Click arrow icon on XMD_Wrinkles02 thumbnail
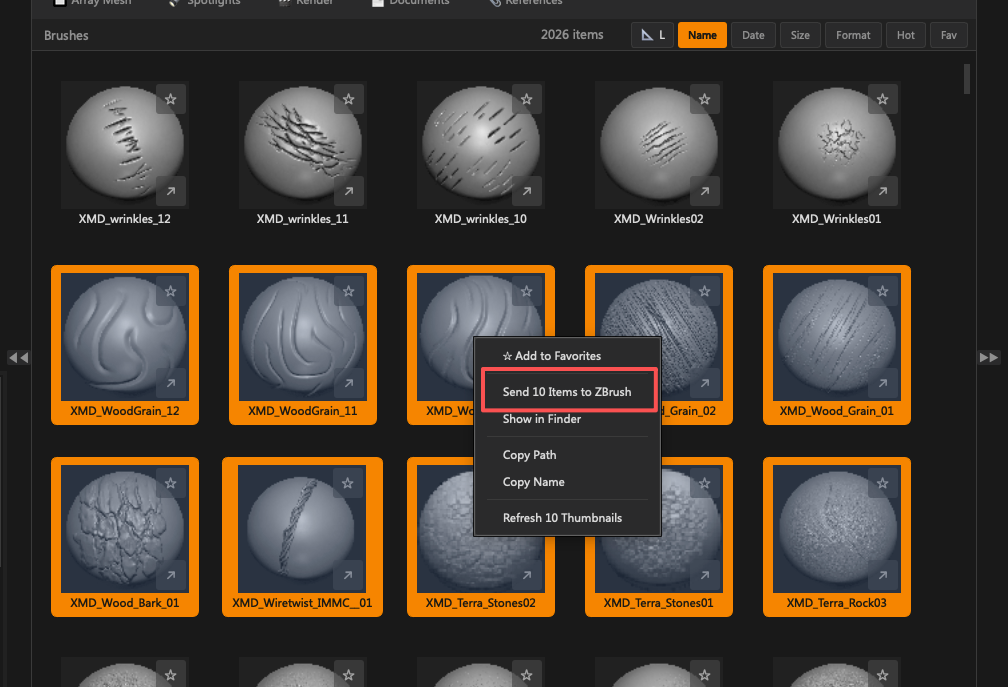The image size is (1008, 687). (705, 191)
